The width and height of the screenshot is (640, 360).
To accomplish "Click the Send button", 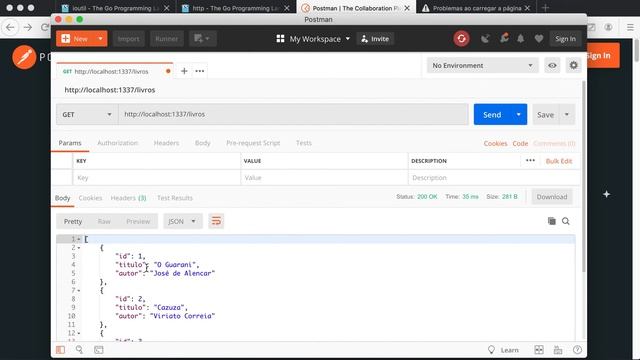I will pyautogui.click(x=492, y=114).
